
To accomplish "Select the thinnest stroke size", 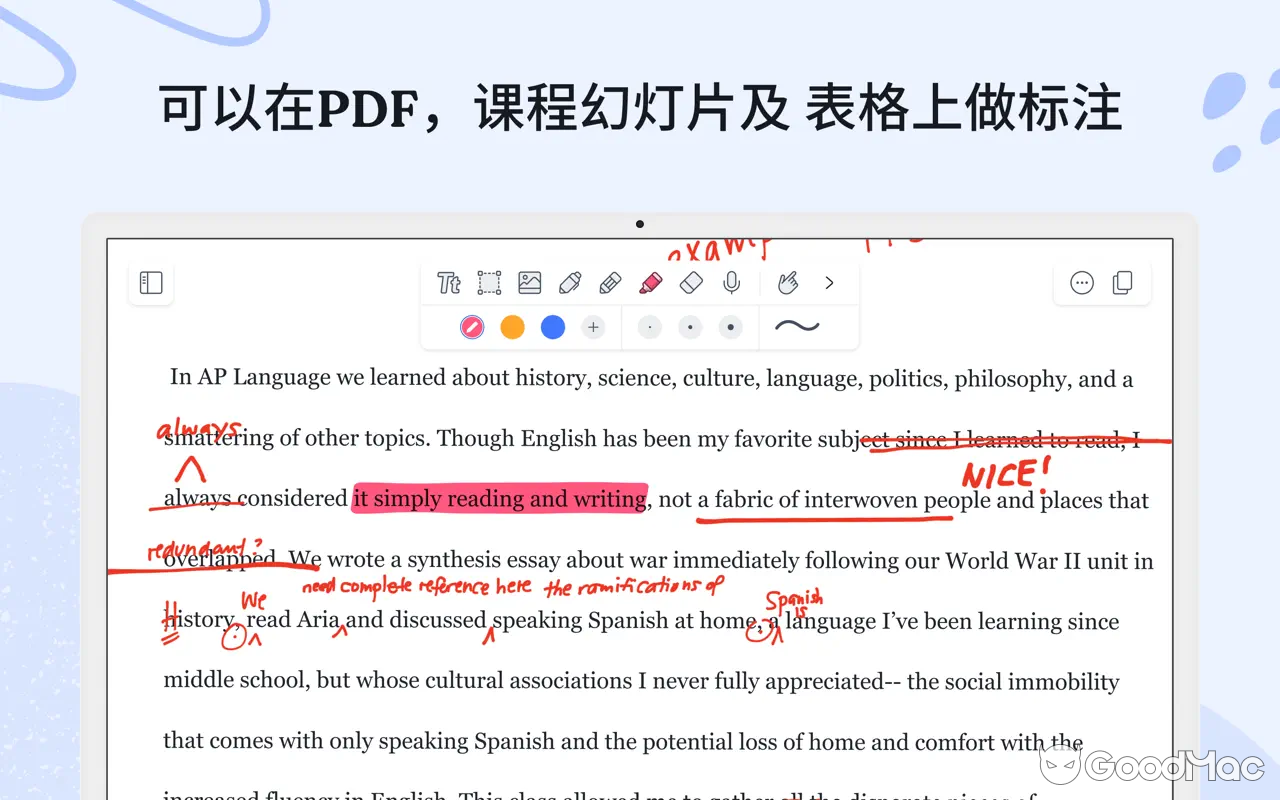I will pos(650,327).
